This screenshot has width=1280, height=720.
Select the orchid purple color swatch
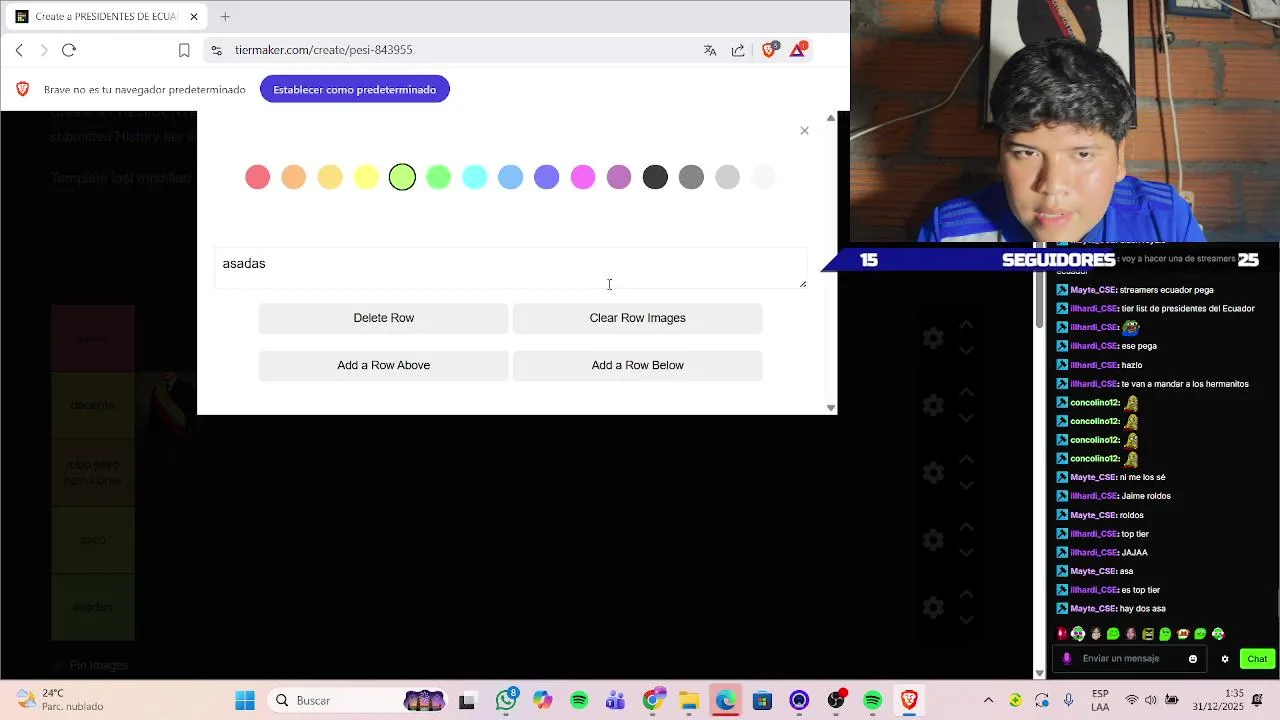pyautogui.click(x=619, y=177)
